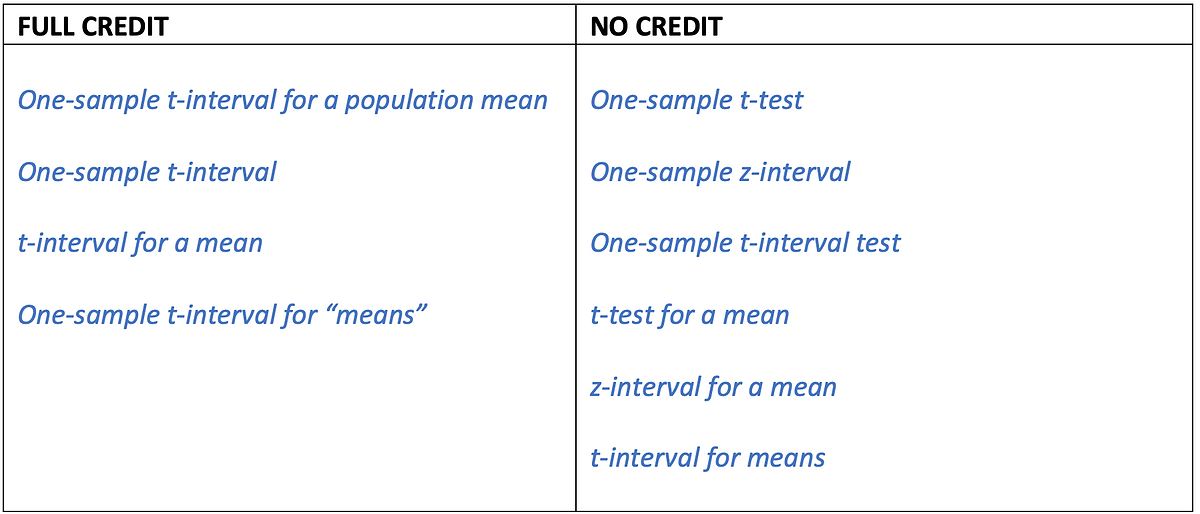Click the "t-interval for means" no credit entry
Viewport: 1200px width, 514px height.
pos(708,459)
